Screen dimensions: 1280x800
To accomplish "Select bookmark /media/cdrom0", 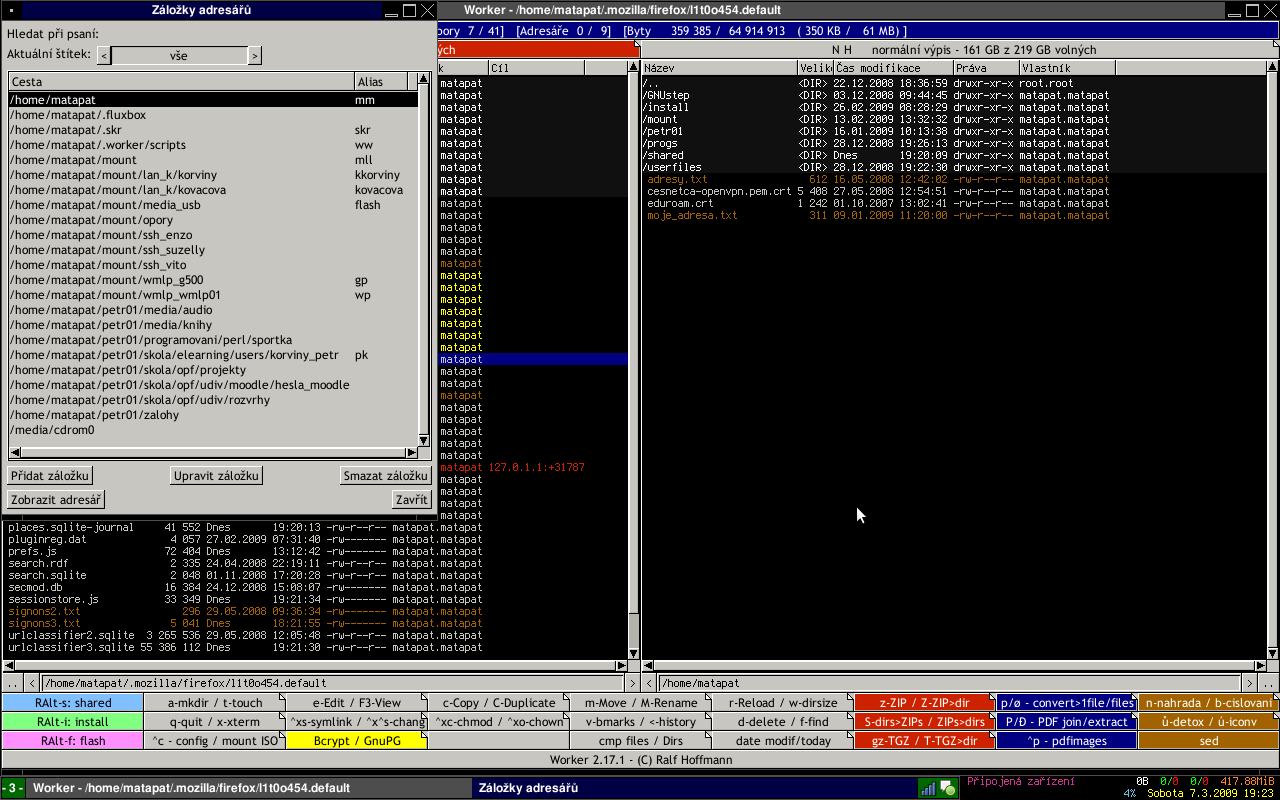I will click(x=213, y=430).
